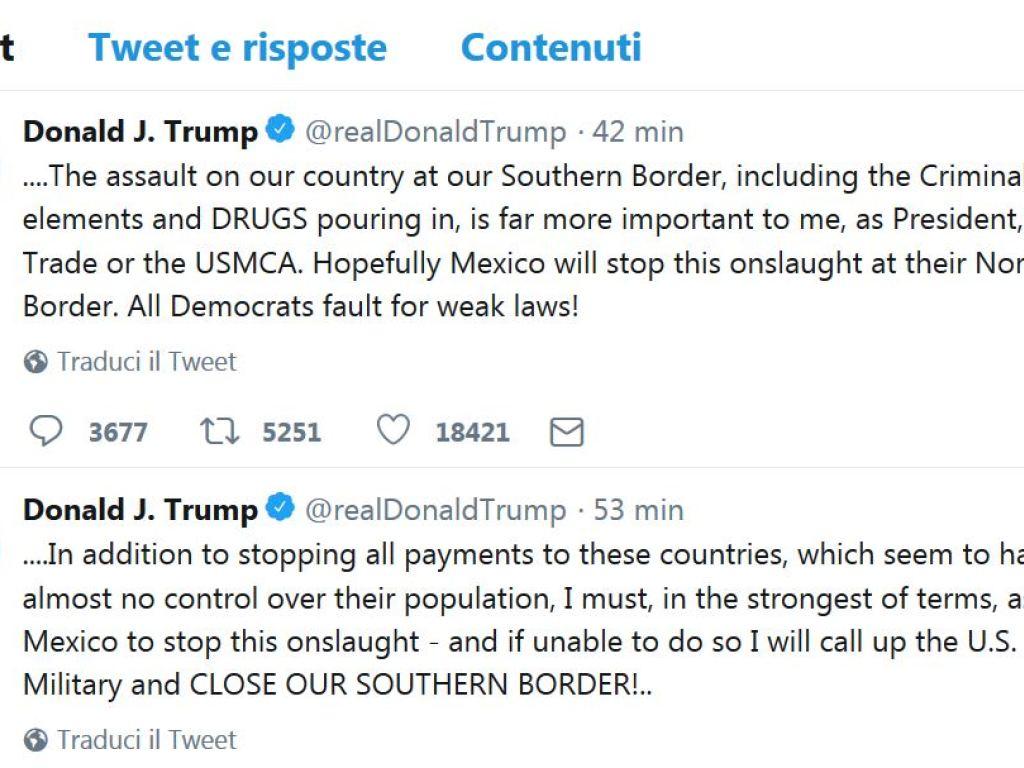This screenshot has height=768, width=1024.
Task: Translate the CLOSE OUR SOUTHERN BORDER tweet
Action: click(x=146, y=740)
